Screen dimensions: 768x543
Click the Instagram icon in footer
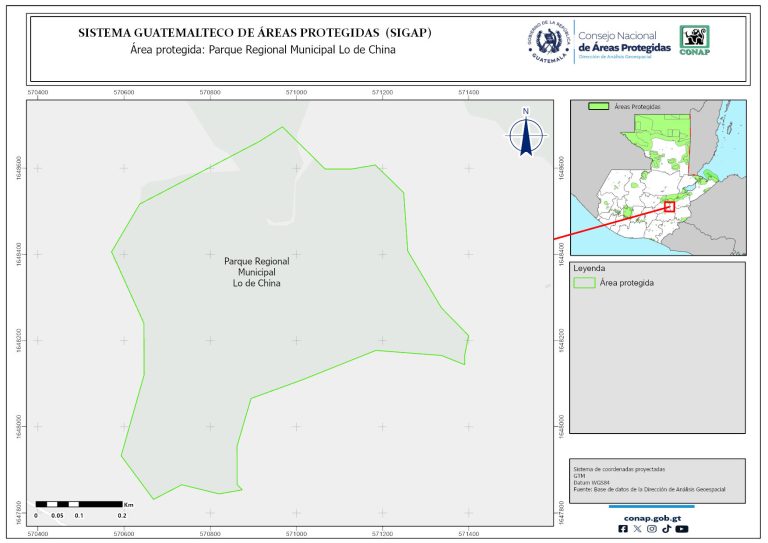(652, 529)
